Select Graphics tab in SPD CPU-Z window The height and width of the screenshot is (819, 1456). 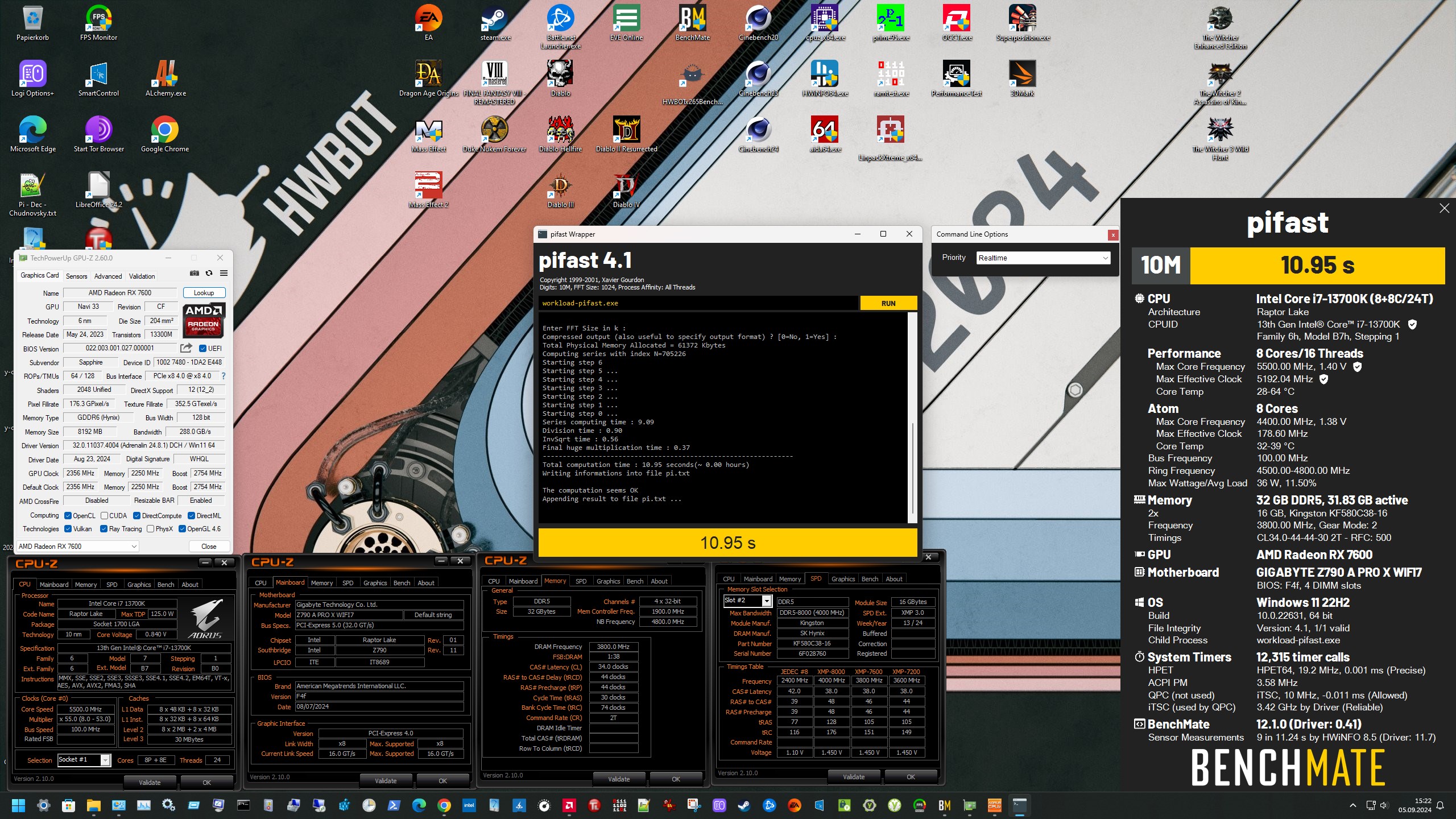[843, 579]
